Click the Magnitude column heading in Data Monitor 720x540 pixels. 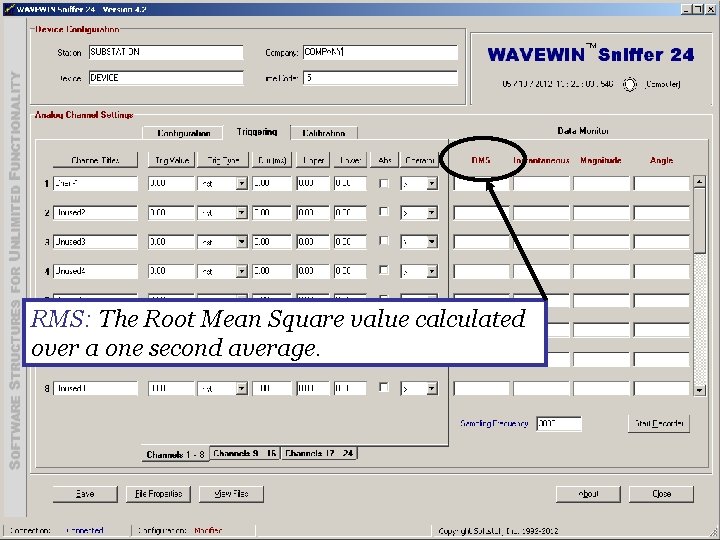coord(601,160)
